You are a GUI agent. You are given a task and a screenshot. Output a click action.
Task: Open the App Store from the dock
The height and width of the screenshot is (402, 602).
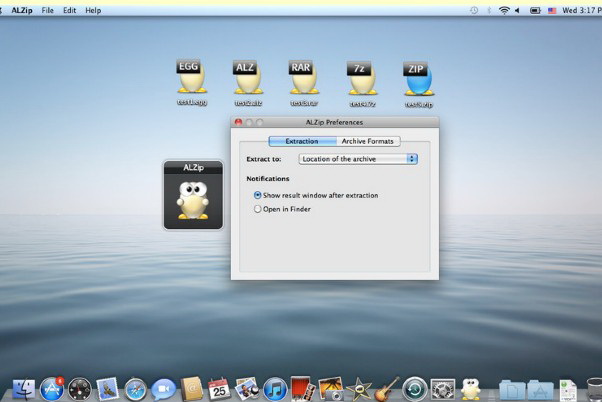point(52,389)
